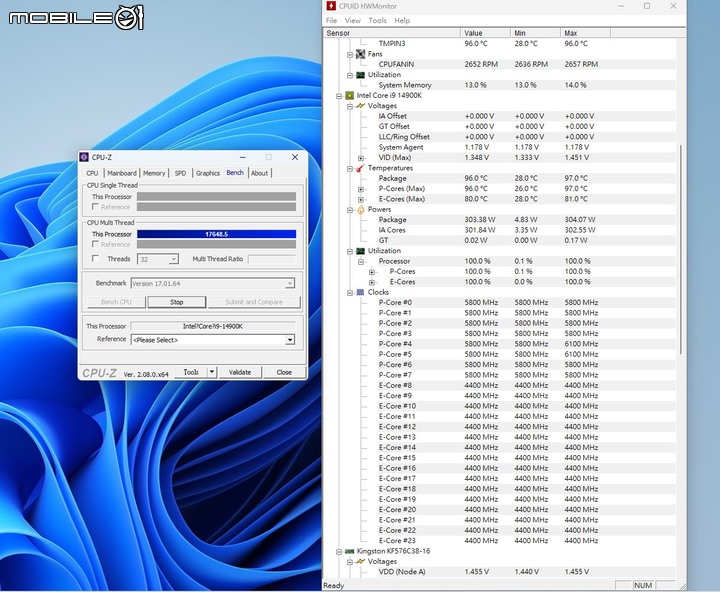Click the Min column header
Image resolution: width=720 pixels, height=592 pixels.
(x=535, y=33)
